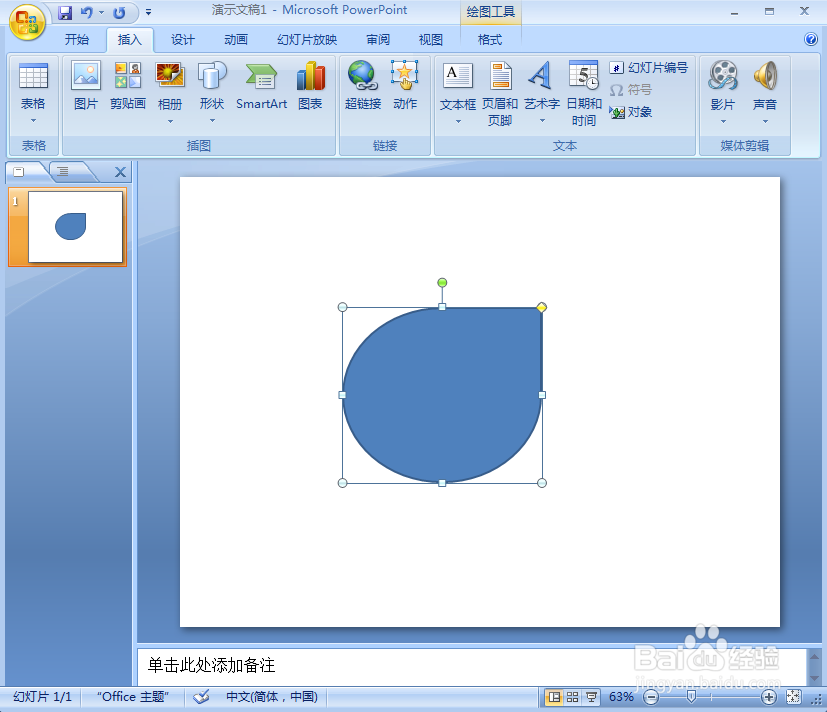Expand the WordArt (艺术字) dropdown arrow
Screen dimensions: 827x712
542,122
